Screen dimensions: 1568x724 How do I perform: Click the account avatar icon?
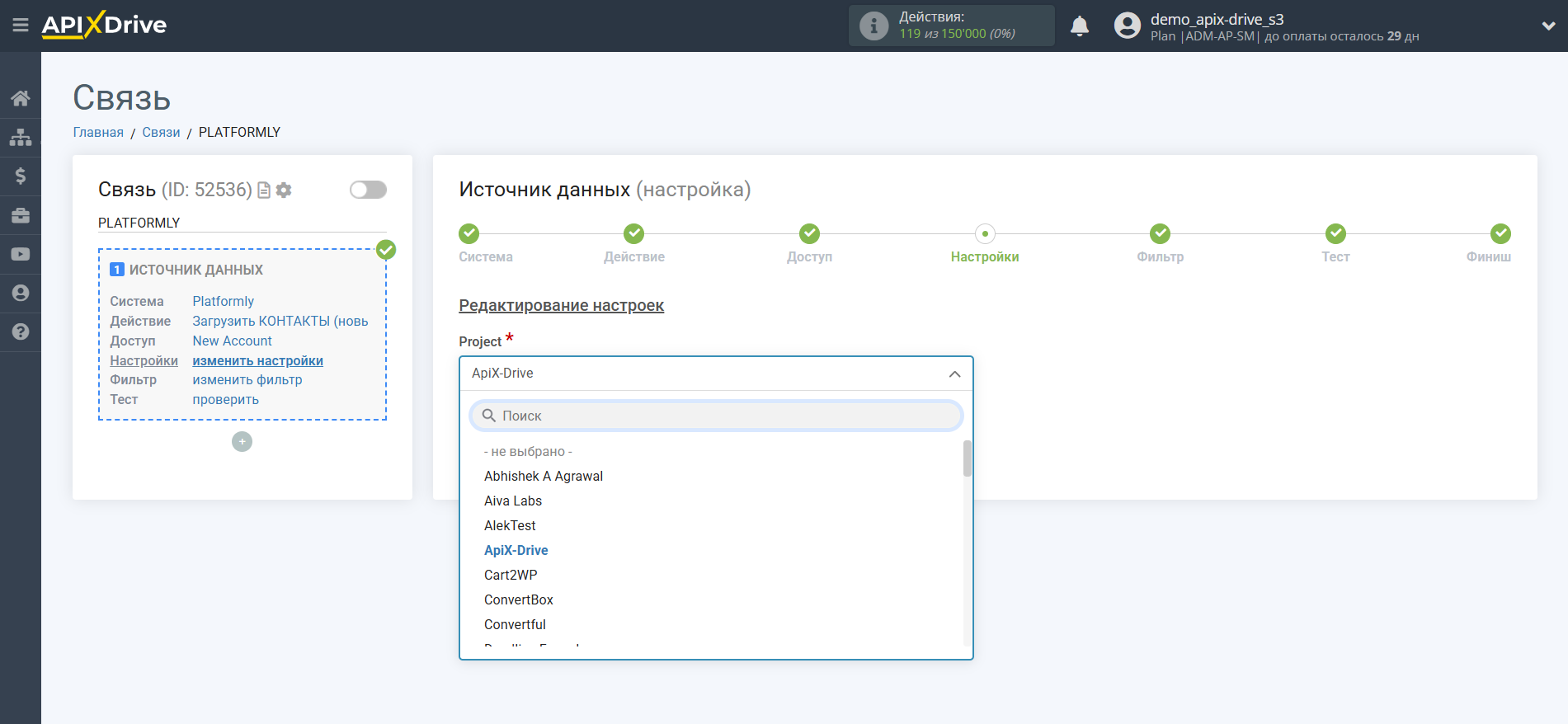(x=1128, y=26)
